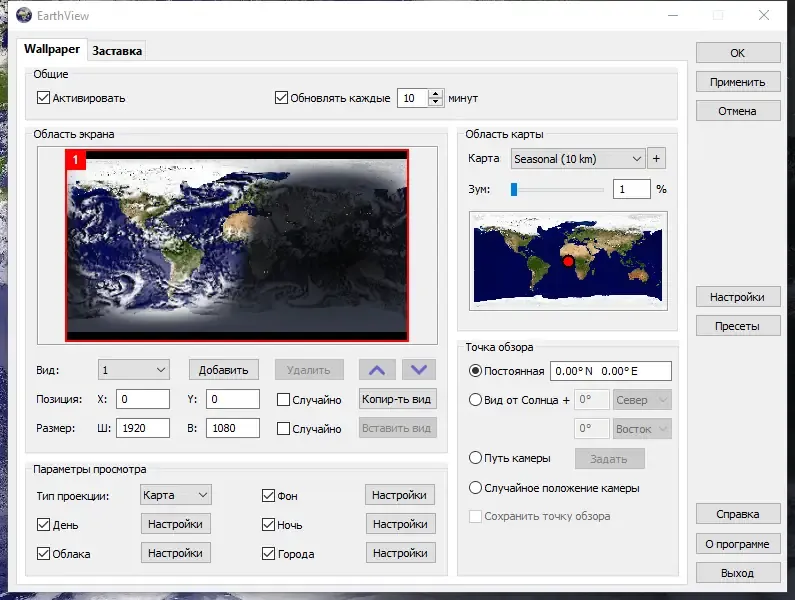The height and width of the screenshot is (600, 795).
Task: Click the Ш width input field
Action: tap(142, 428)
